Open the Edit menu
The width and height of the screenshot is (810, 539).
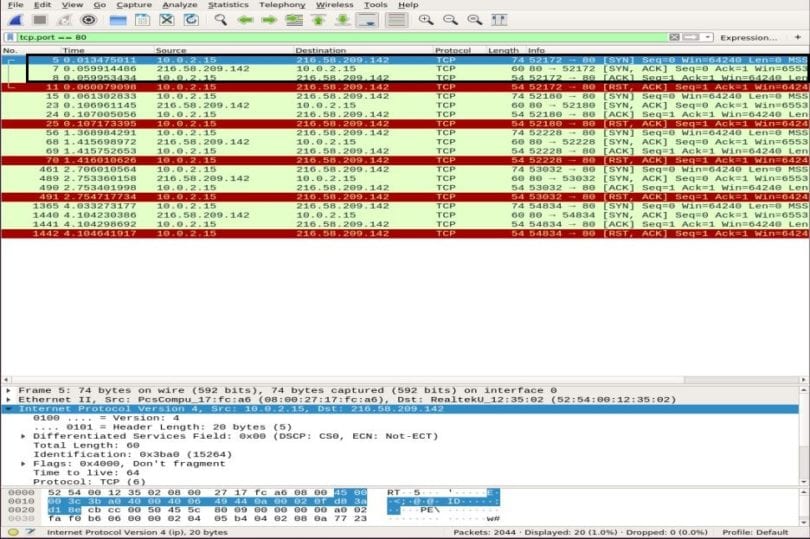coord(42,5)
